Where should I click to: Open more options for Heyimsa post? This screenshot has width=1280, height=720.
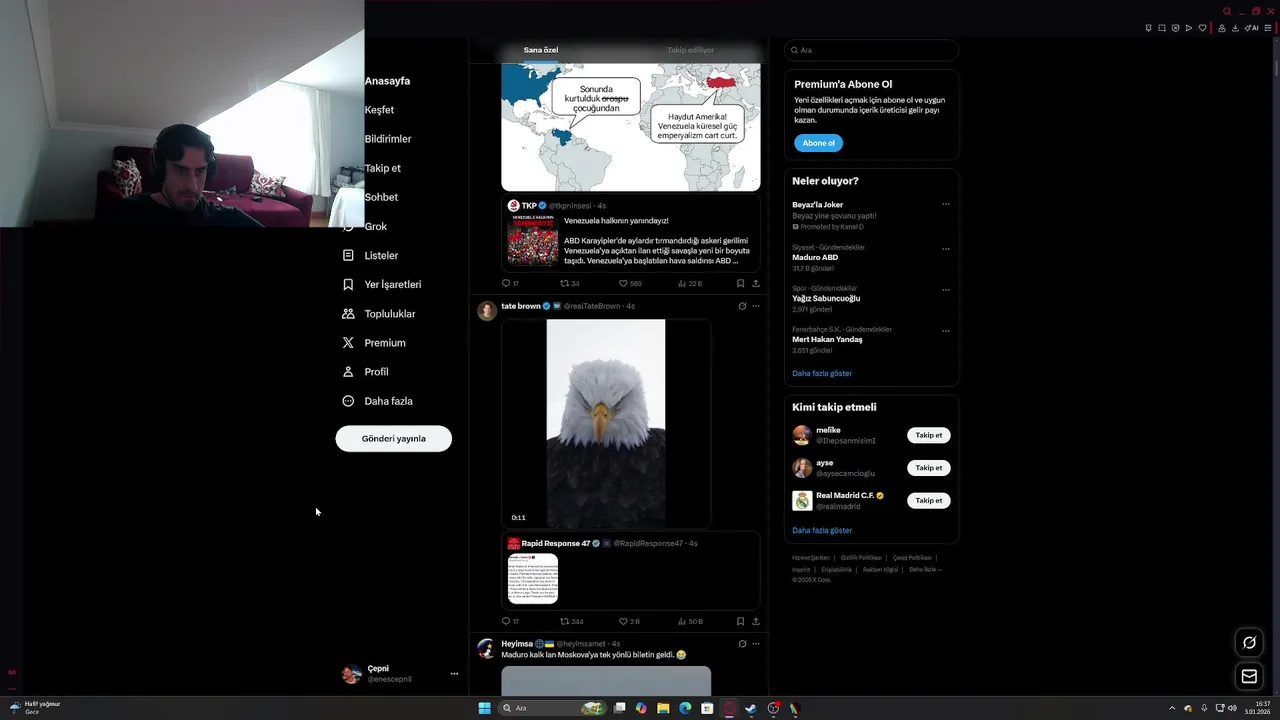(x=756, y=644)
